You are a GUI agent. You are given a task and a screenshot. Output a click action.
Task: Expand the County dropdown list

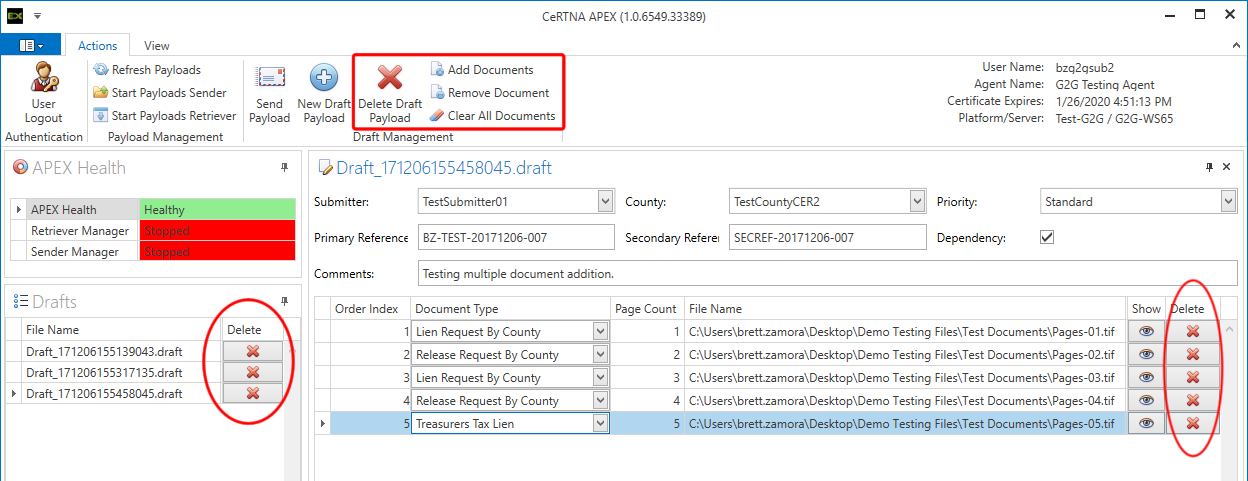point(917,202)
